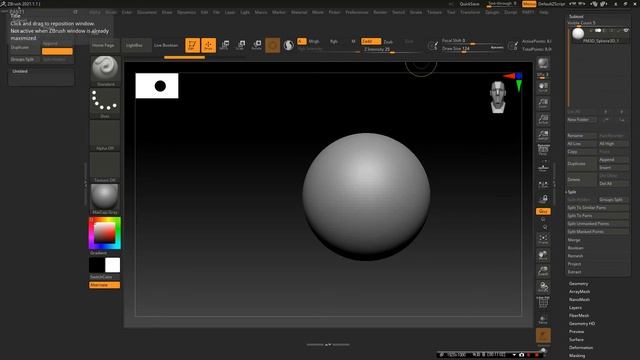Toggle Rgb painting mode

coord(333,41)
